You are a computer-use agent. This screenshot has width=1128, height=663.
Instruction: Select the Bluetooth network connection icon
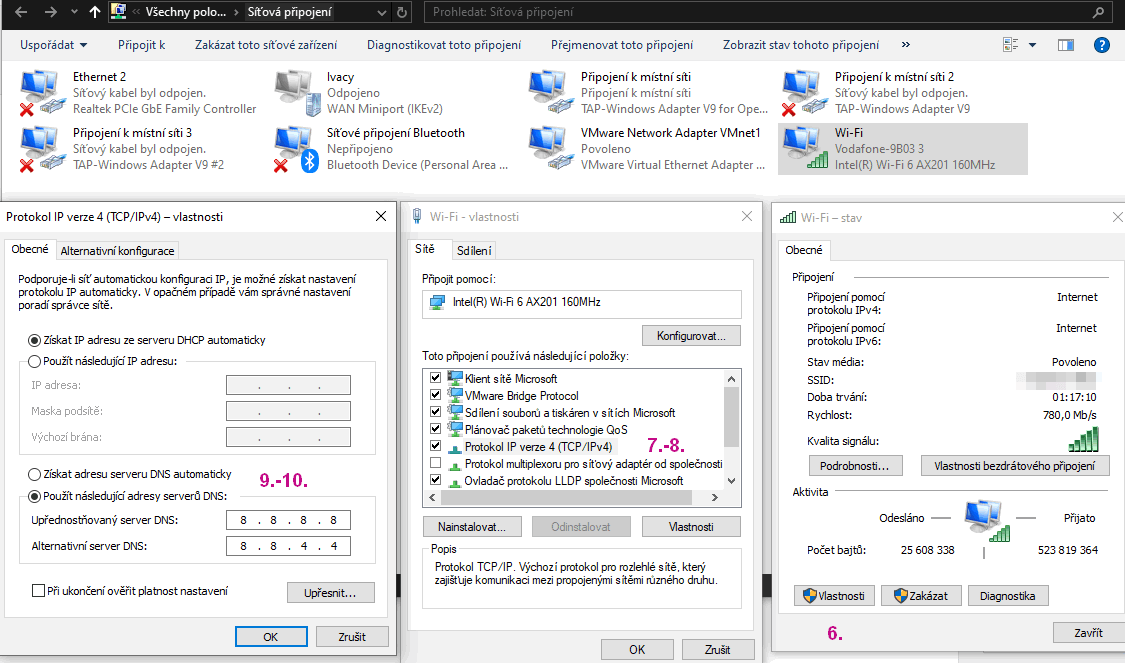[295, 148]
